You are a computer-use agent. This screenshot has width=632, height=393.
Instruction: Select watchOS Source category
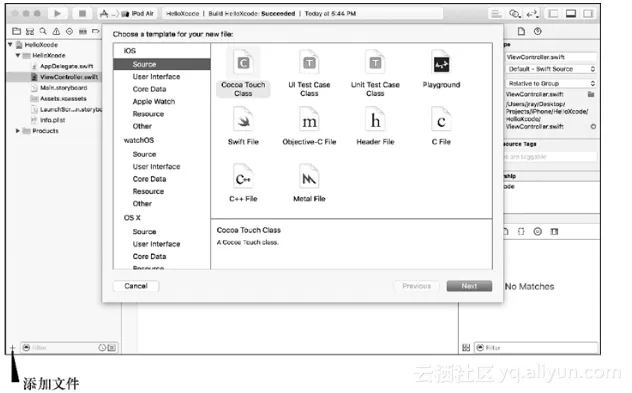144,154
